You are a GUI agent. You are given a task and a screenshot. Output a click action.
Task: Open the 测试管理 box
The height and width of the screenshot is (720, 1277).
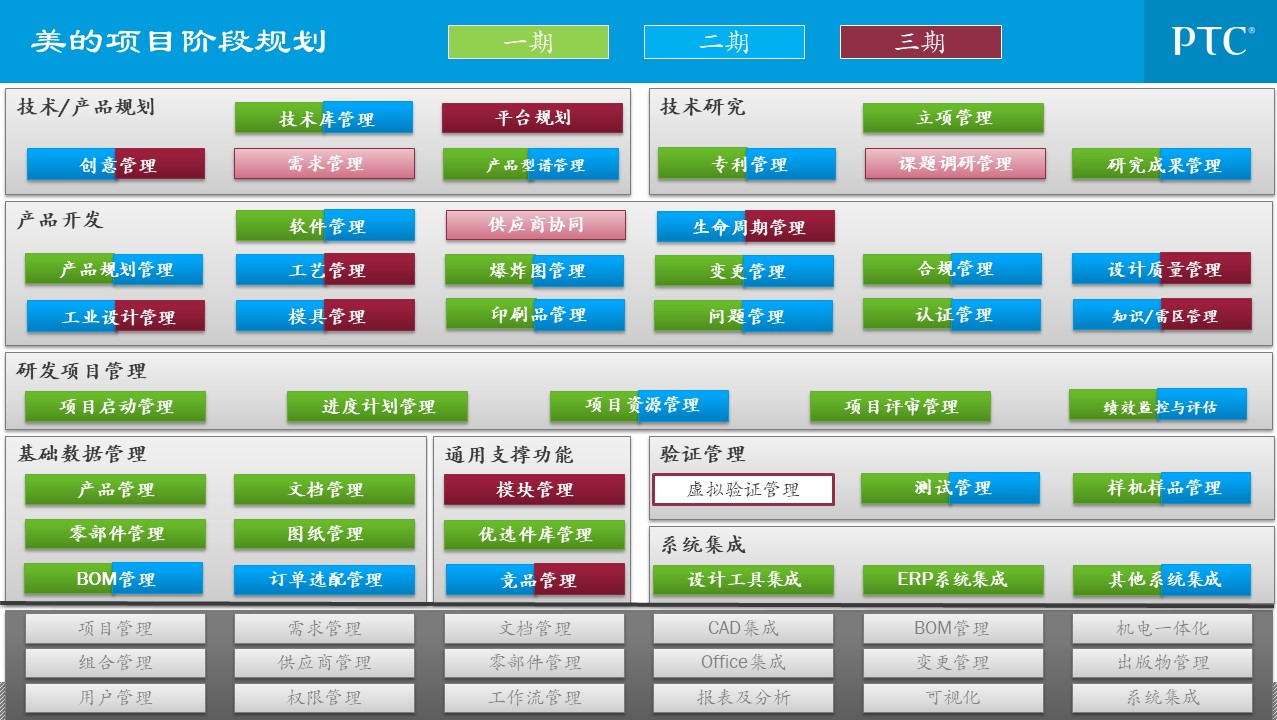coord(950,488)
